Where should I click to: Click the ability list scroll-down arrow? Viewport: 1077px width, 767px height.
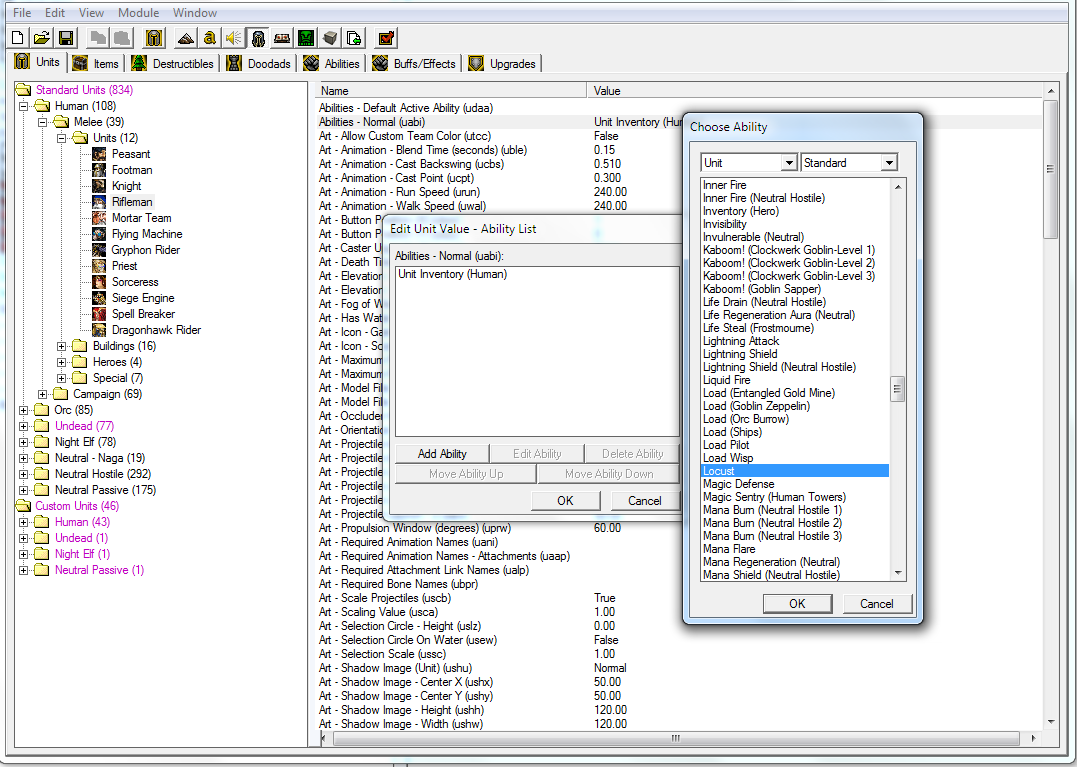(898, 573)
